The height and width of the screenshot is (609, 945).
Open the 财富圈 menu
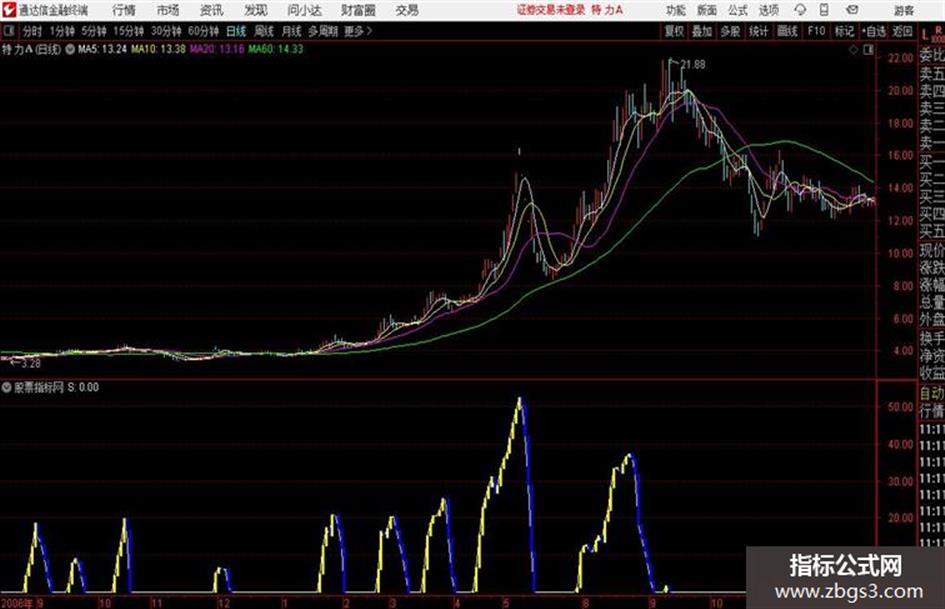(x=358, y=10)
